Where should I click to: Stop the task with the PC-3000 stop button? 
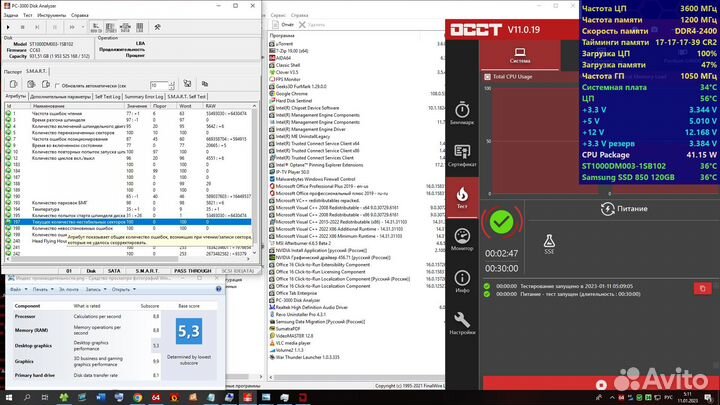(x=22, y=28)
